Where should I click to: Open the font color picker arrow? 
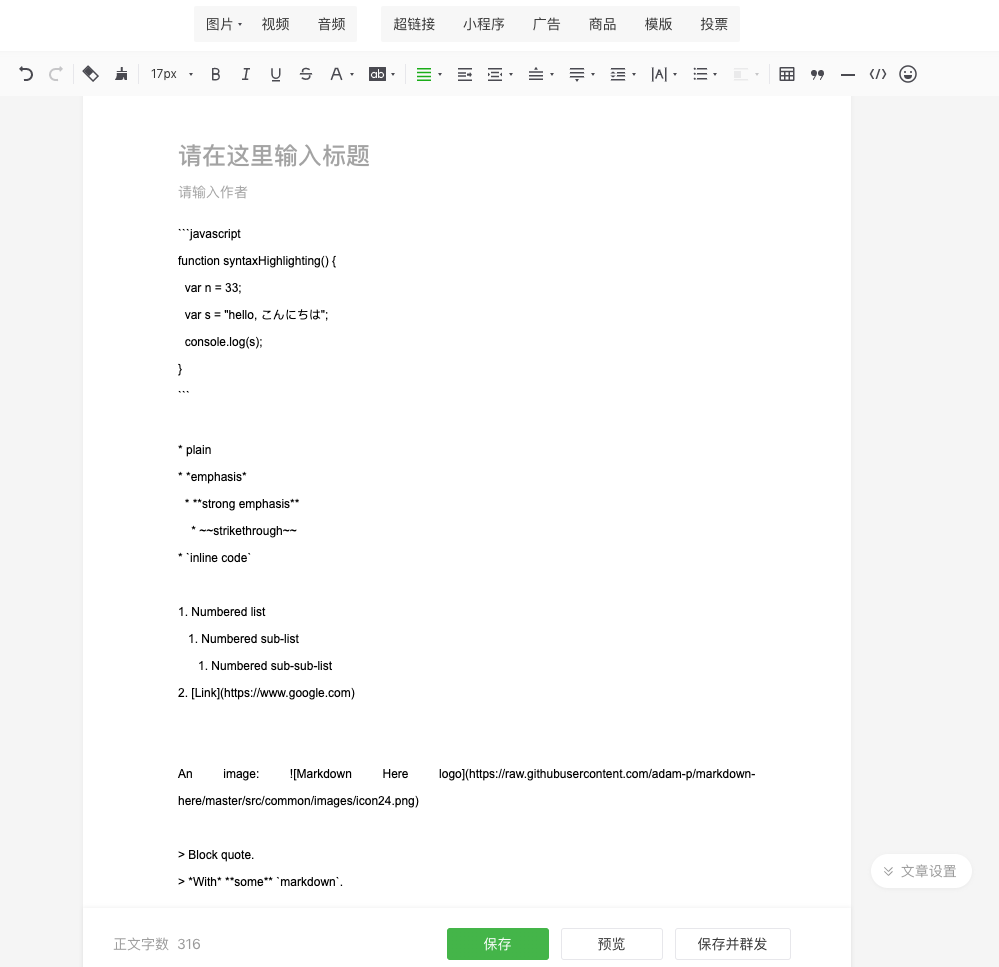[352, 75]
